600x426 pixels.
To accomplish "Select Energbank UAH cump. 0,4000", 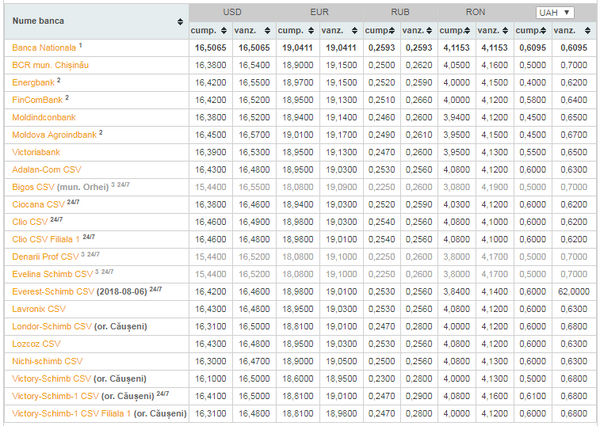I will (x=533, y=83).
